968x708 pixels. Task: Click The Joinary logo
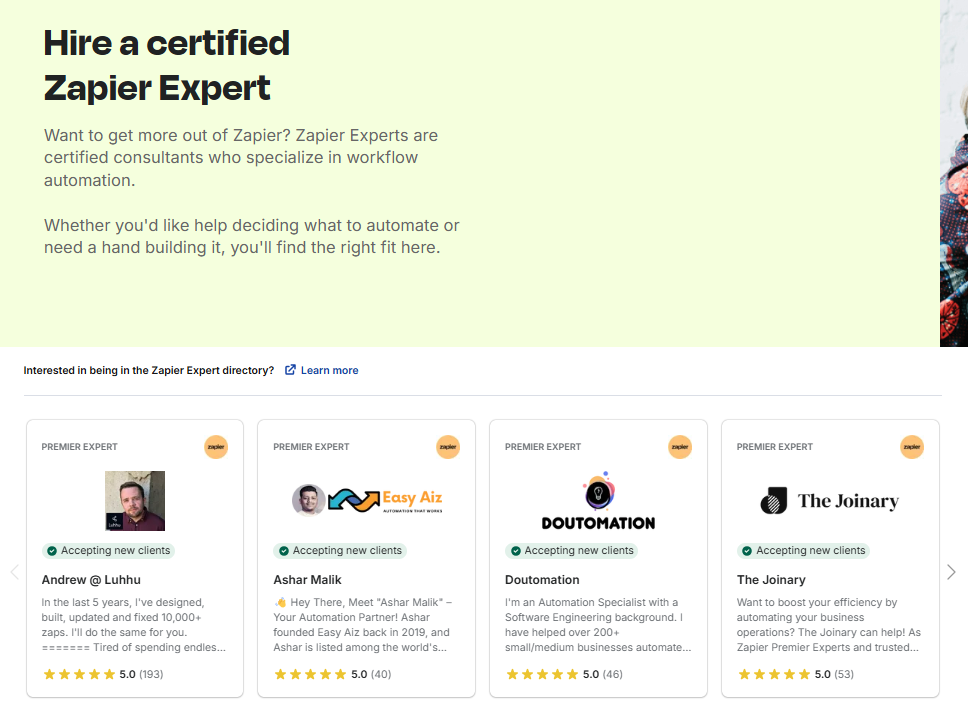[829, 501]
